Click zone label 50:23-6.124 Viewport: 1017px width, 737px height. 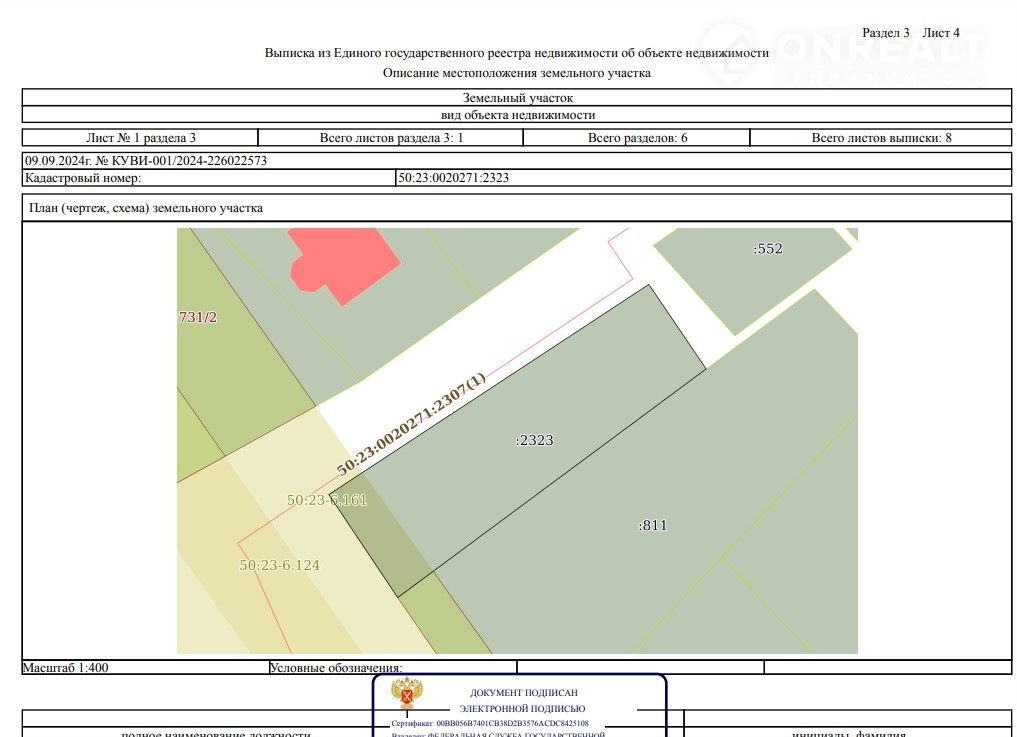click(279, 565)
